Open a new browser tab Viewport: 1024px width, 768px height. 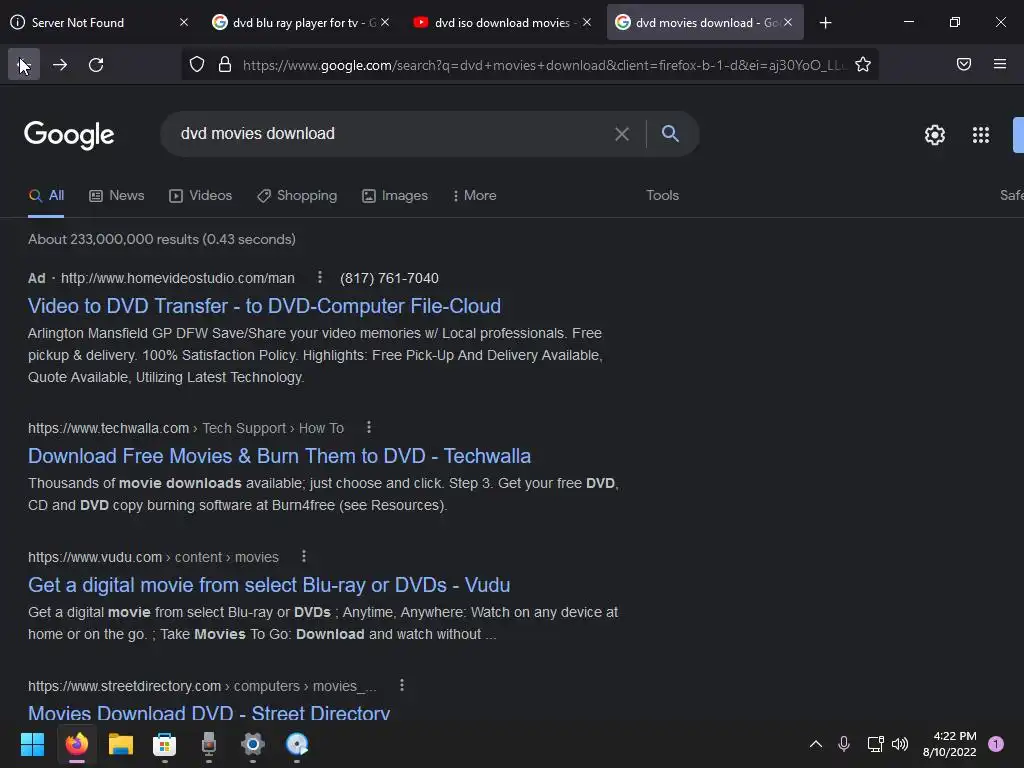[x=825, y=23]
